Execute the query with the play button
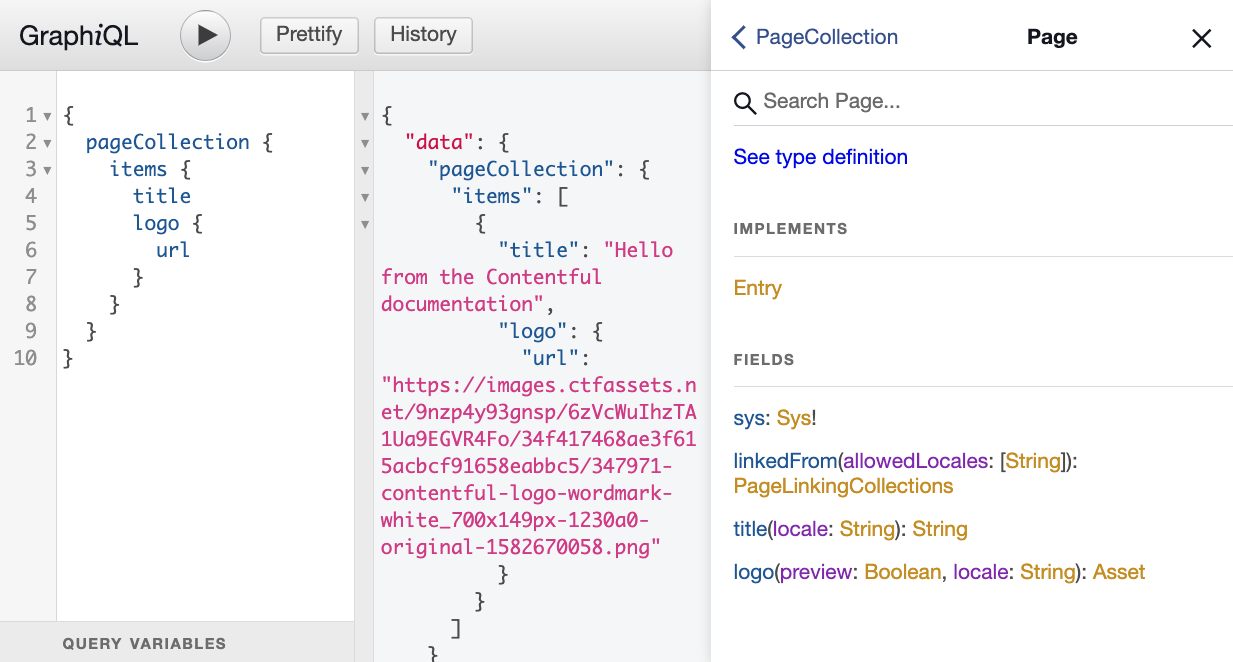Screen dimensions: 1233x662 [205, 35]
